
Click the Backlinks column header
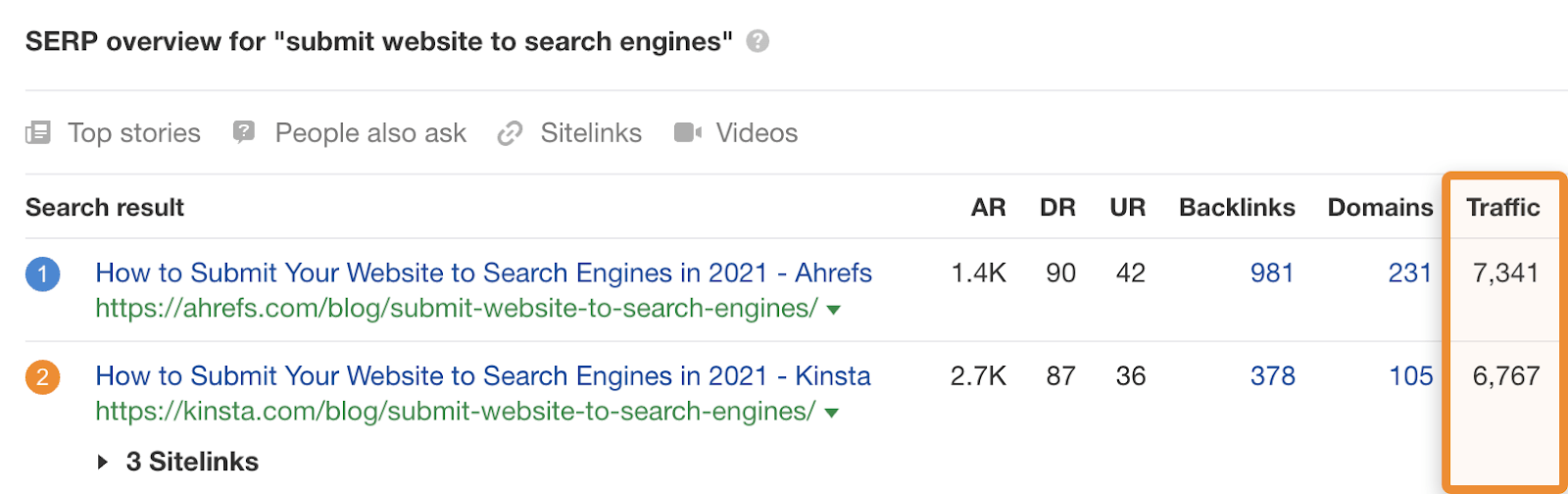point(1237,207)
